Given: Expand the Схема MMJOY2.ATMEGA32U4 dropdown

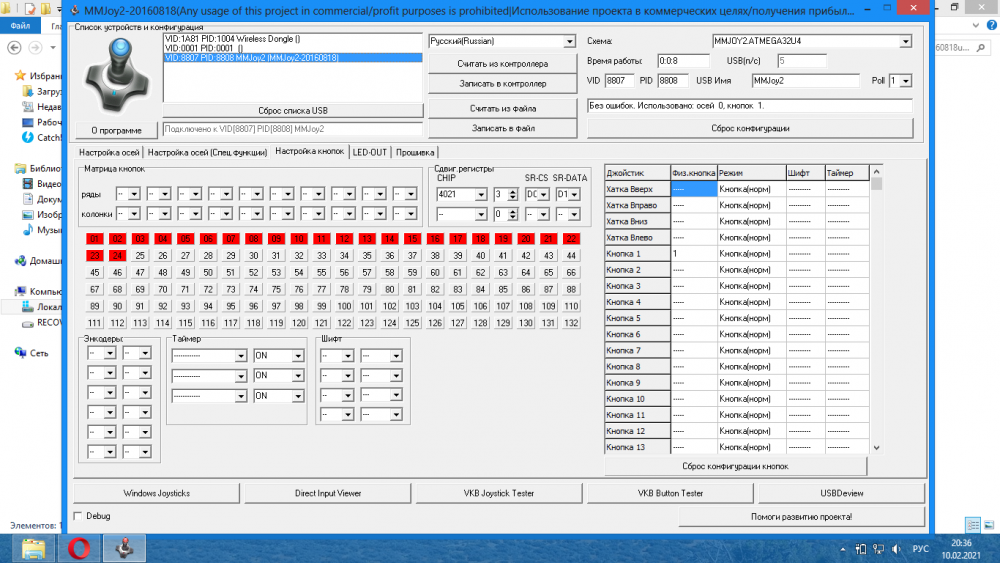Looking at the screenshot, I should click(905, 42).
